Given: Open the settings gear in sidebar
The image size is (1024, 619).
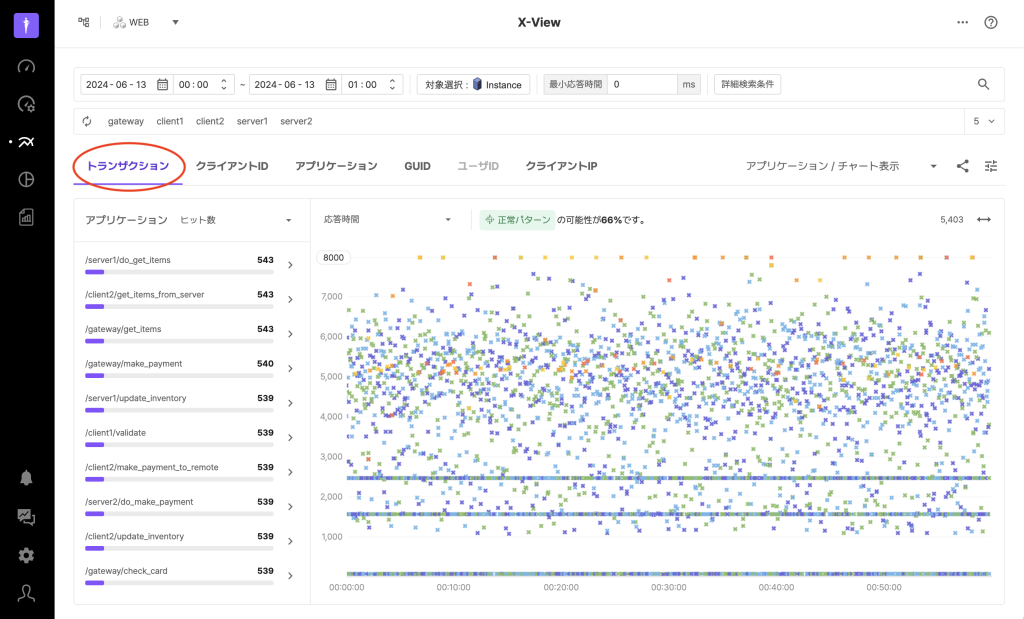Looking at the screenshot, I should pos(27,555).
